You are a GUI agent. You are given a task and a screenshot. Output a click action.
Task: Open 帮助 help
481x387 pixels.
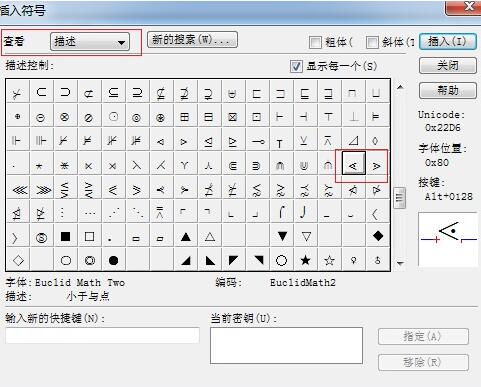tap(447, 90)
